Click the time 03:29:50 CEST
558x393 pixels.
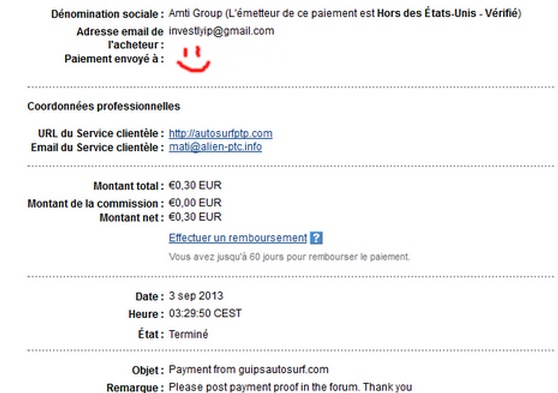205,314
